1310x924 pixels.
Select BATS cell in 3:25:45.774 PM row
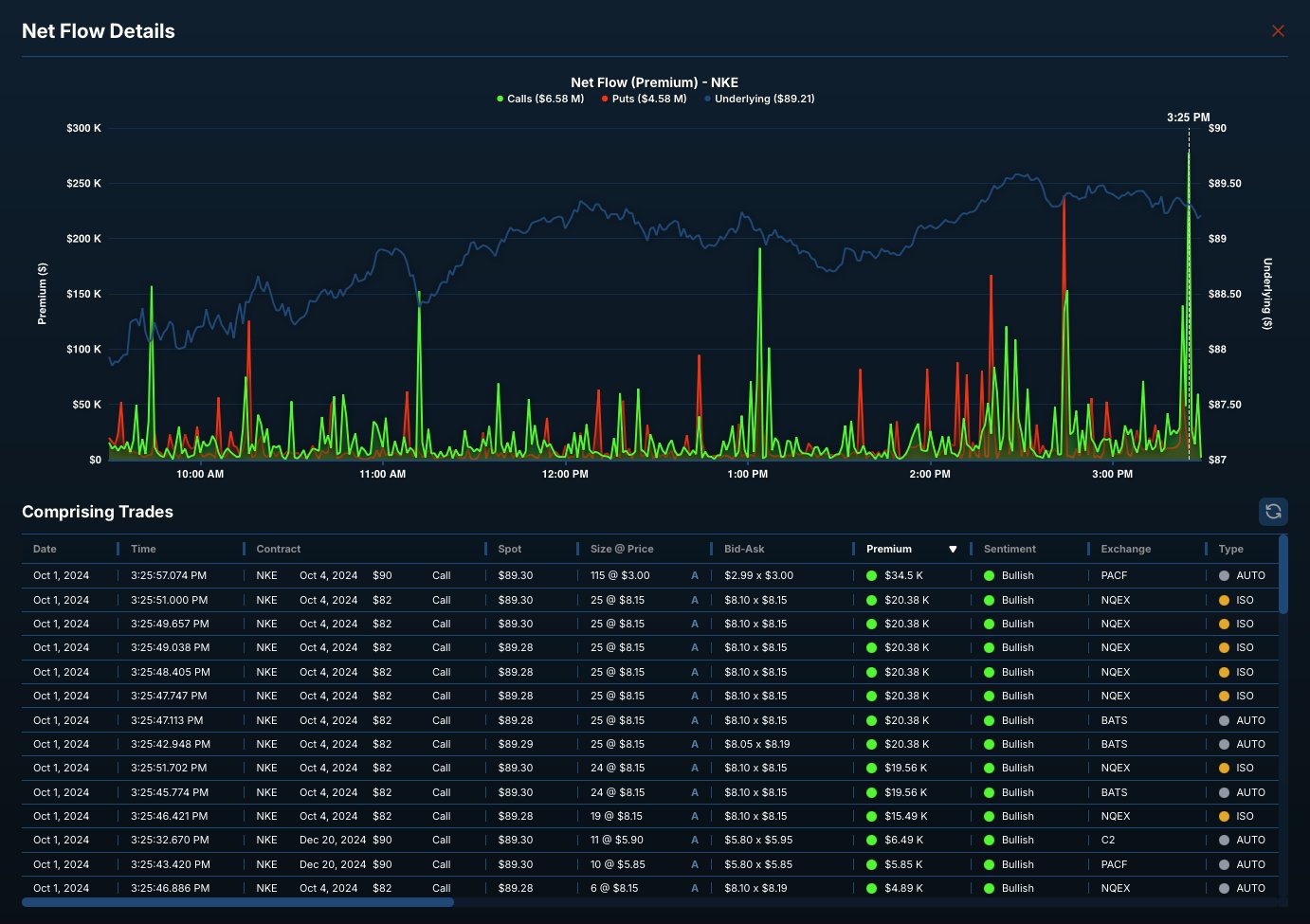(x=1114, y=792)
